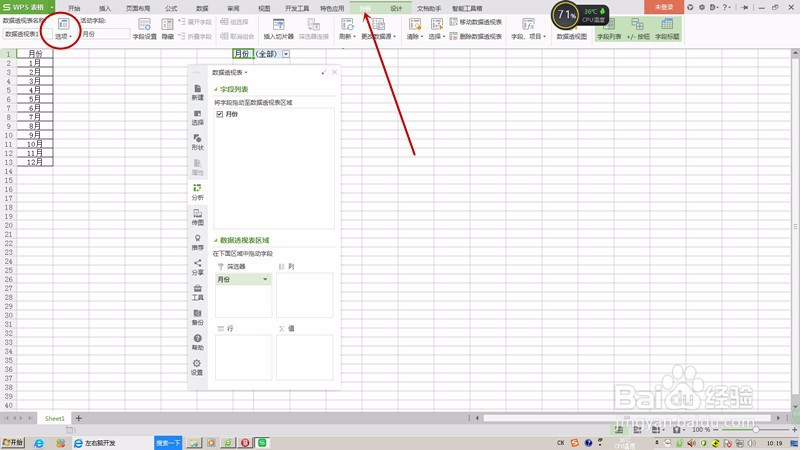Open the WPS 表格 application menu
800x450 pixels.
tap(27, 7)
